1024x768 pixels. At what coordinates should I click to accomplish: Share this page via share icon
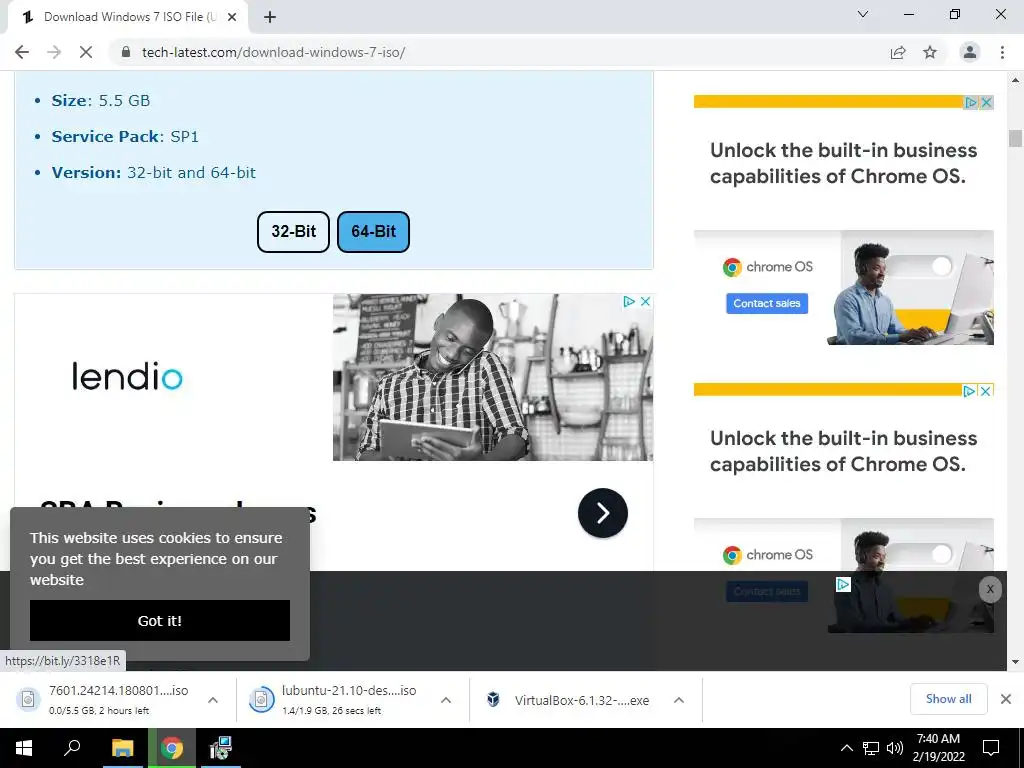pyautogui.click(x=898, y=52)
